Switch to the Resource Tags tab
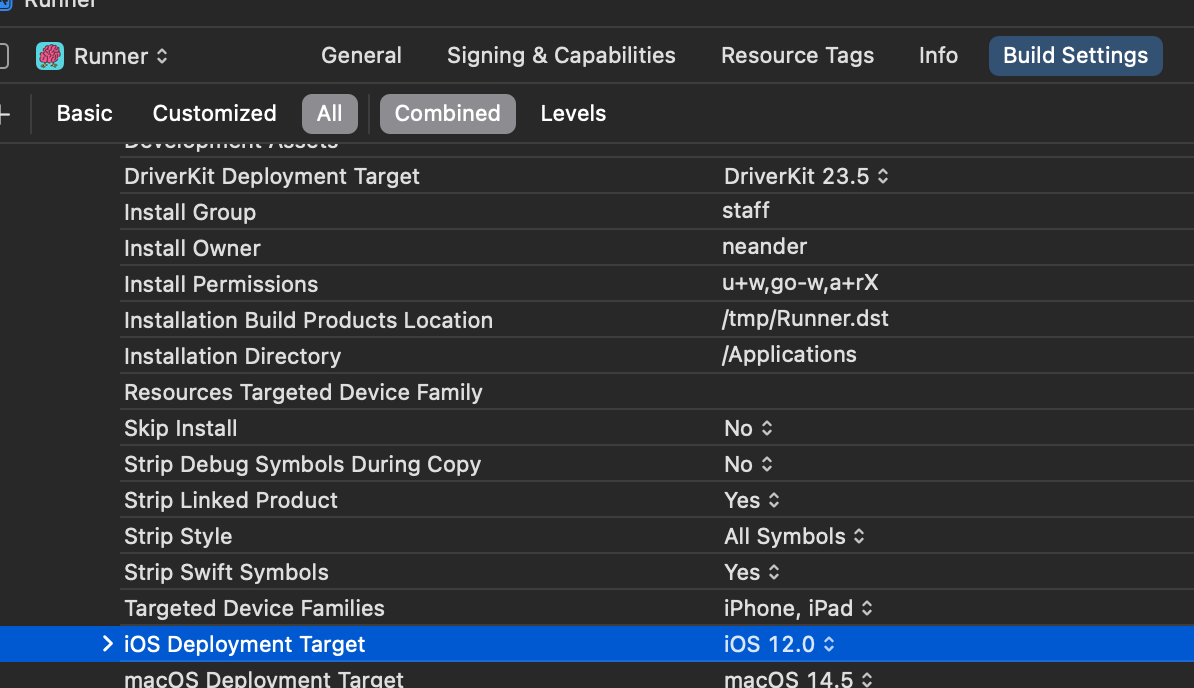1194x688 pixels. (x=797, y=56)
